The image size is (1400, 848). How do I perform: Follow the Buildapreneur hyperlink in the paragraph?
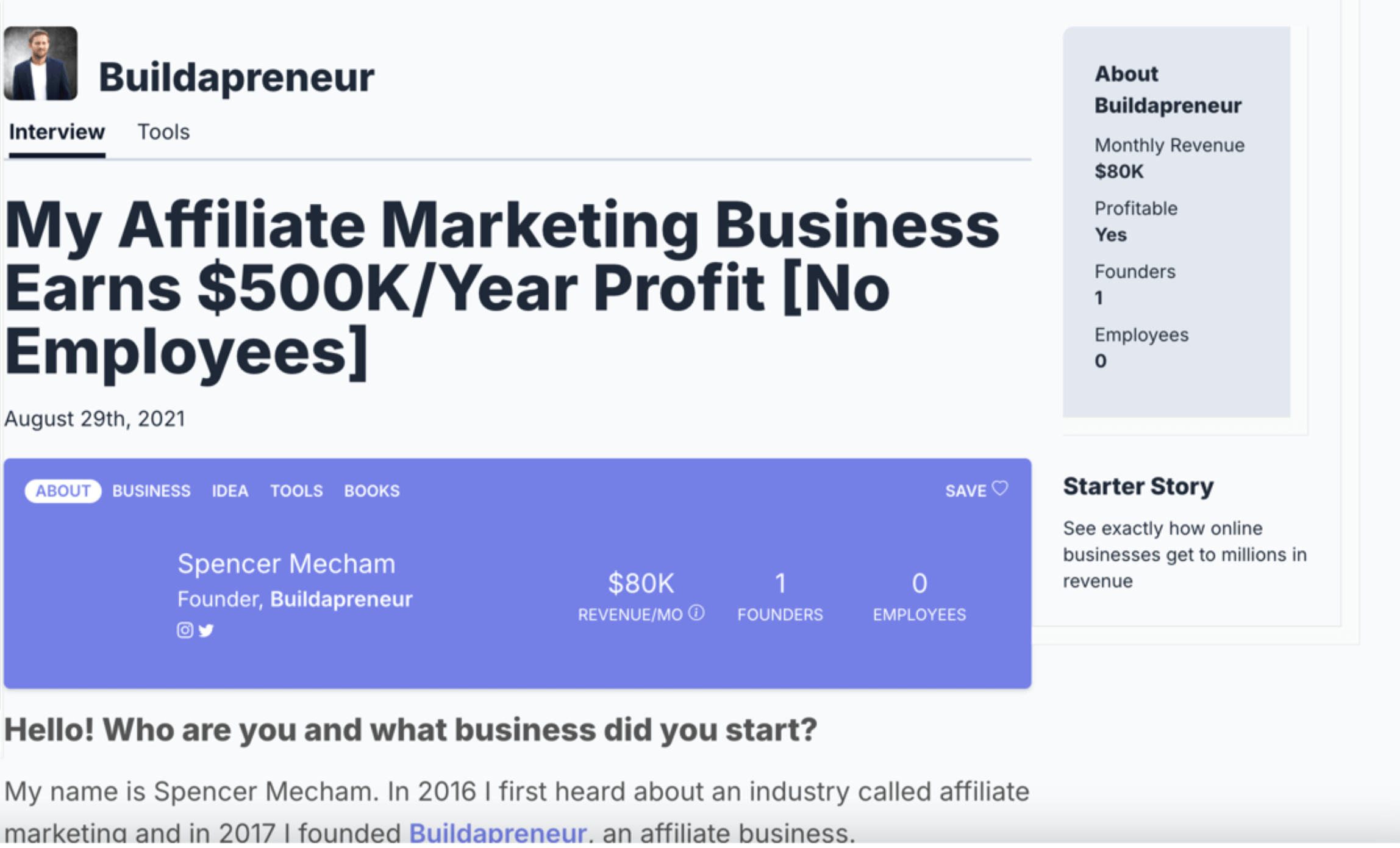tap(498, 833)
